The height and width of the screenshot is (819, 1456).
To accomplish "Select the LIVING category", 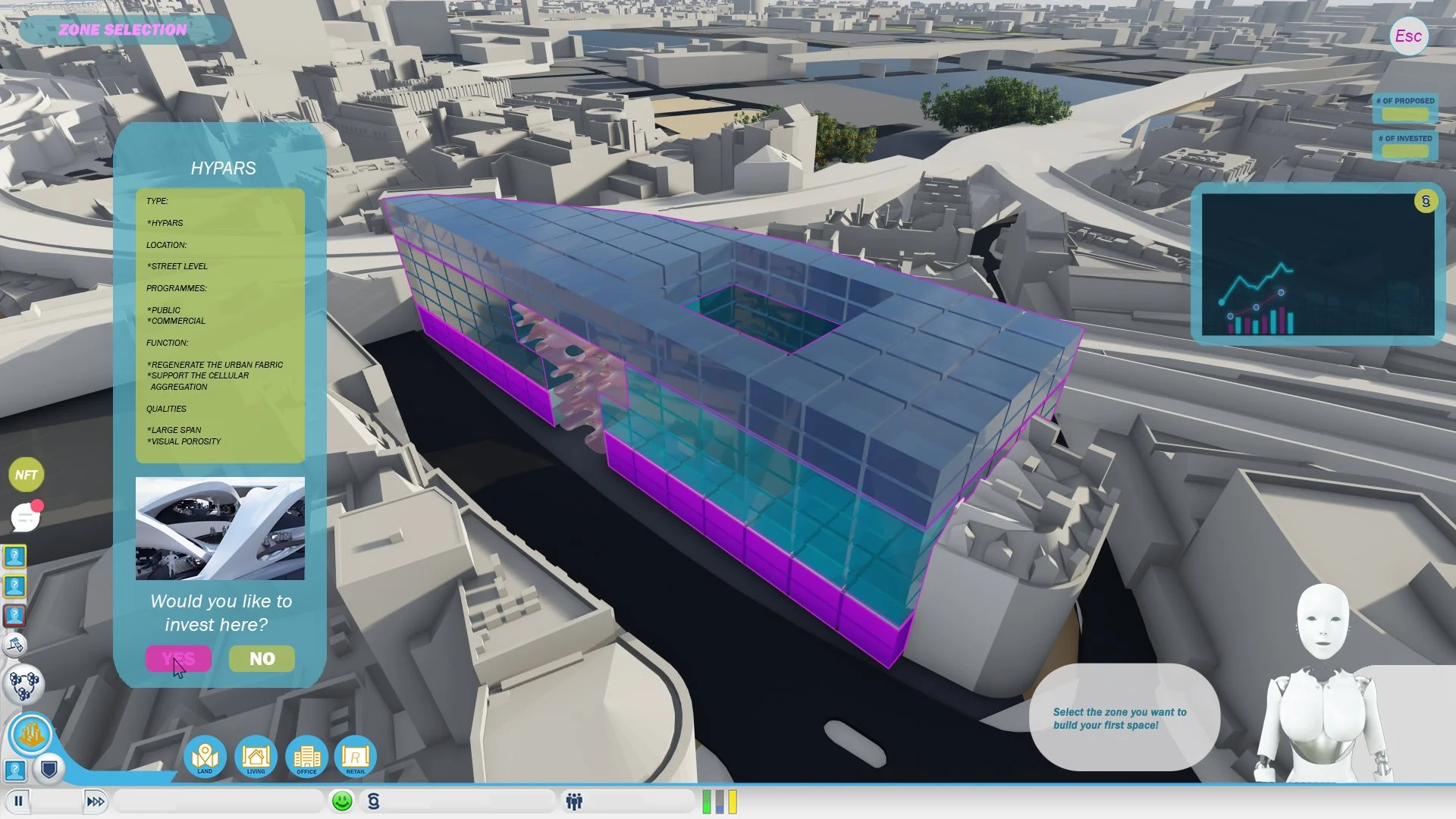I will click(256, 757).
